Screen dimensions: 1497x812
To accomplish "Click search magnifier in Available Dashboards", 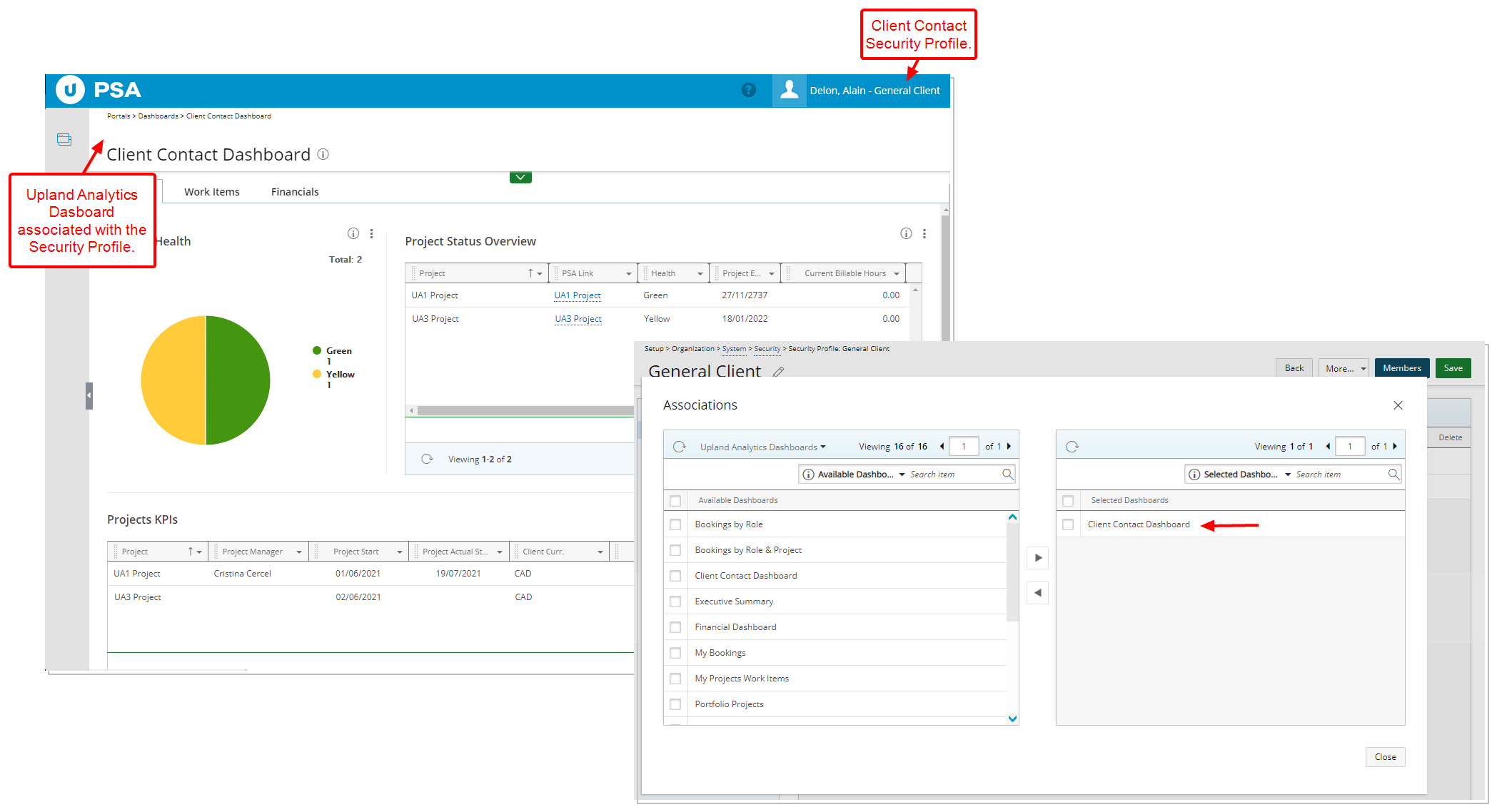I will point(1007,474).
